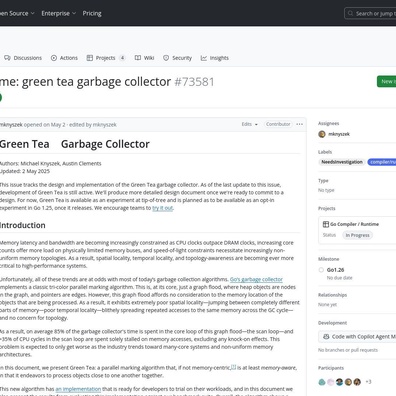Open the Wiki tab
Viewport: 396px width, 396px height.
[x=144, y=58]
